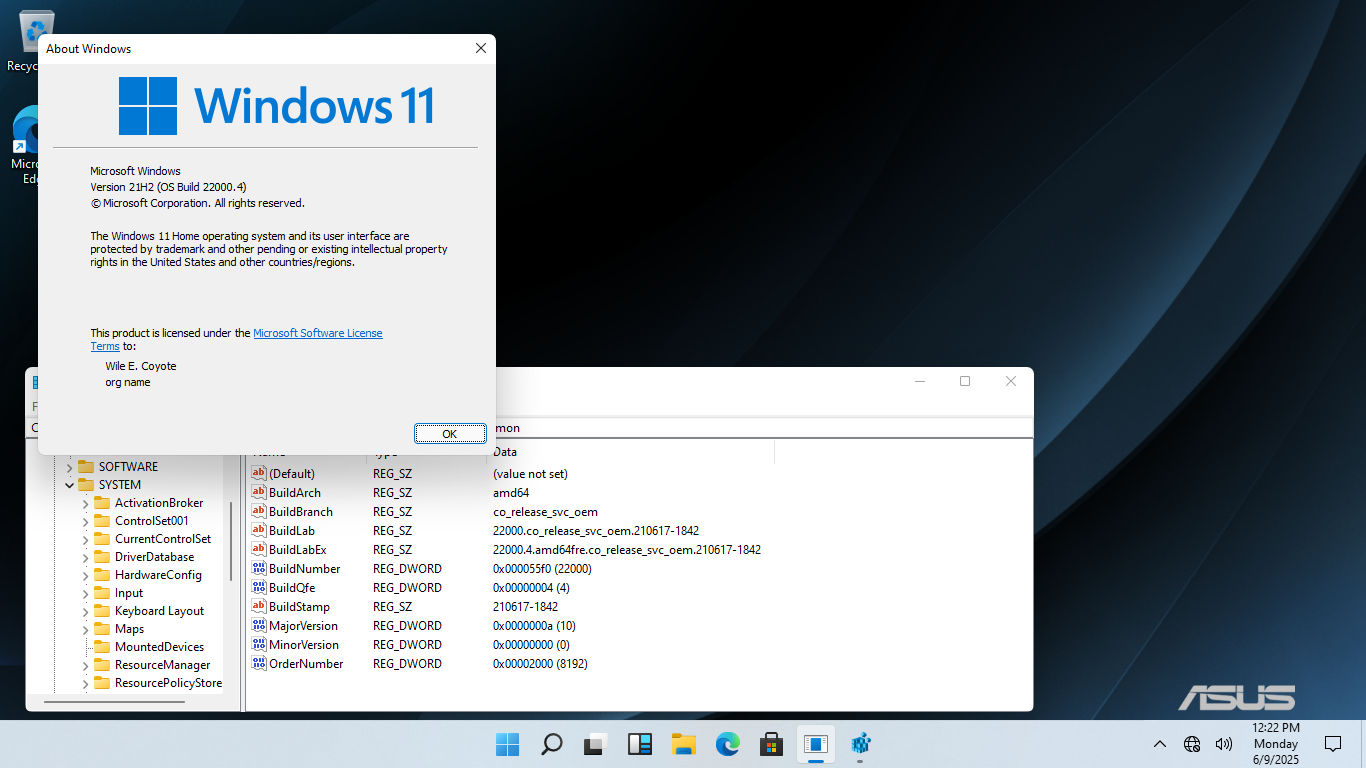Viewport: 1366px width, 768px height.
Task: Show hidden system tray icons chevron
Action: pyautogui.click(x=1160, y=744)
